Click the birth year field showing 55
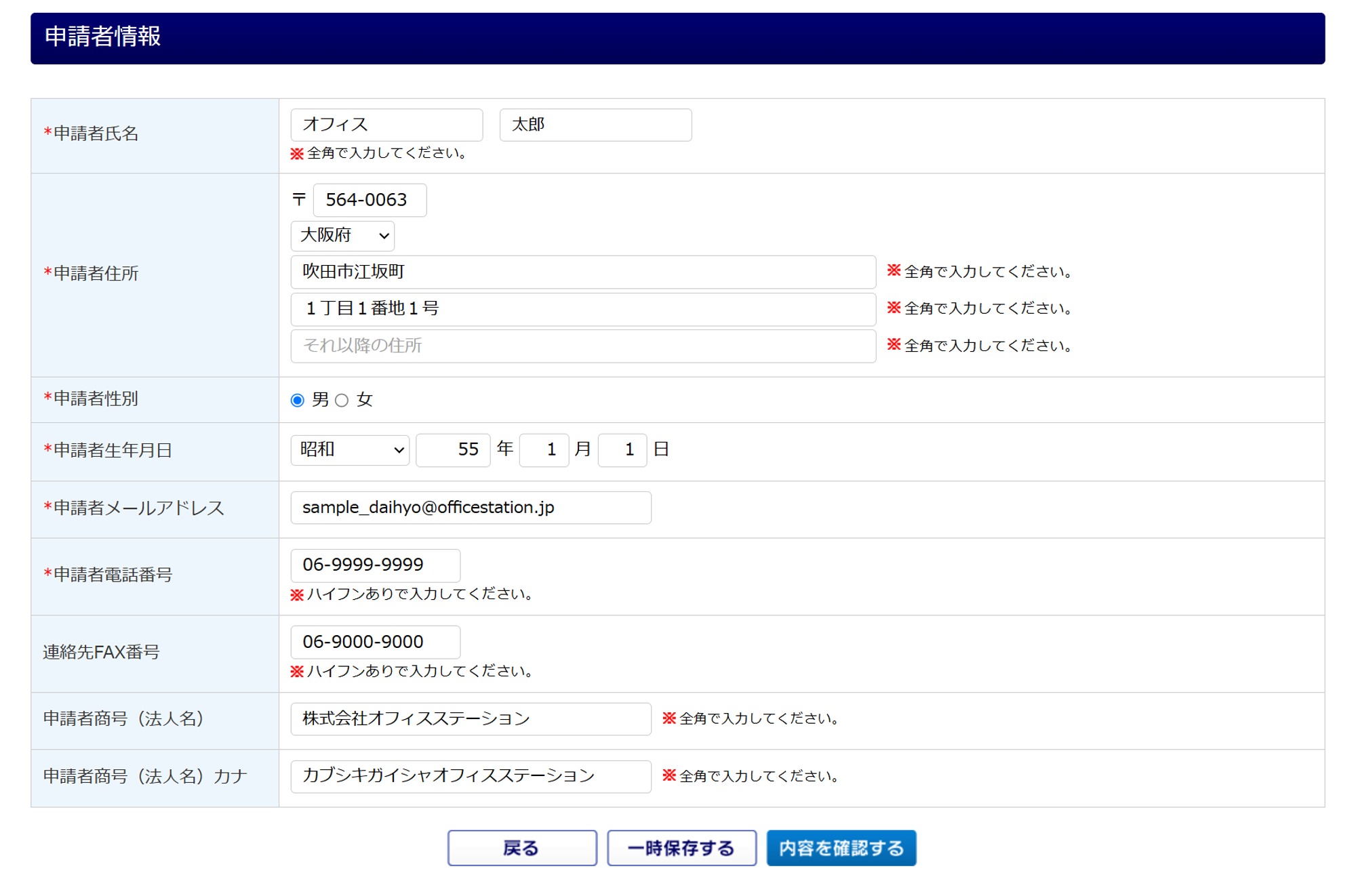Screen dimensions: 1356x896 tap(453, 450)
